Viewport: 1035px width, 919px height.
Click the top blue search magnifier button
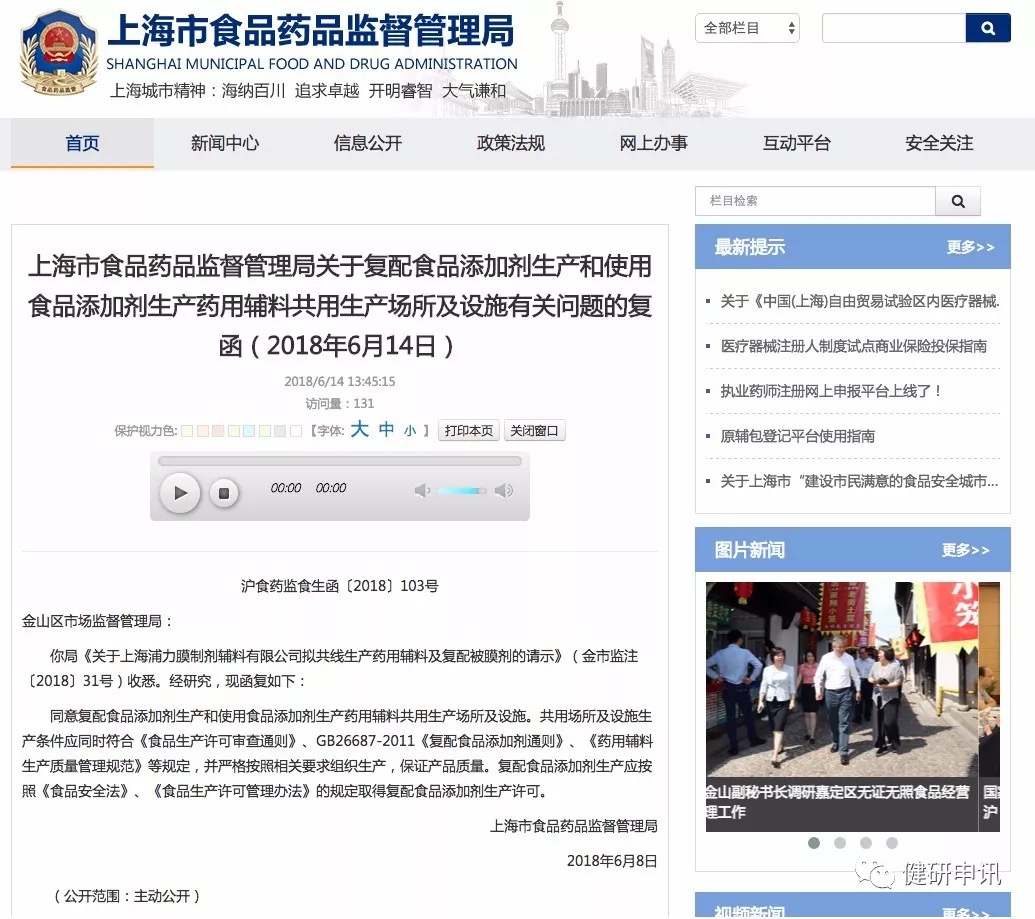click(x=988, y=28)
